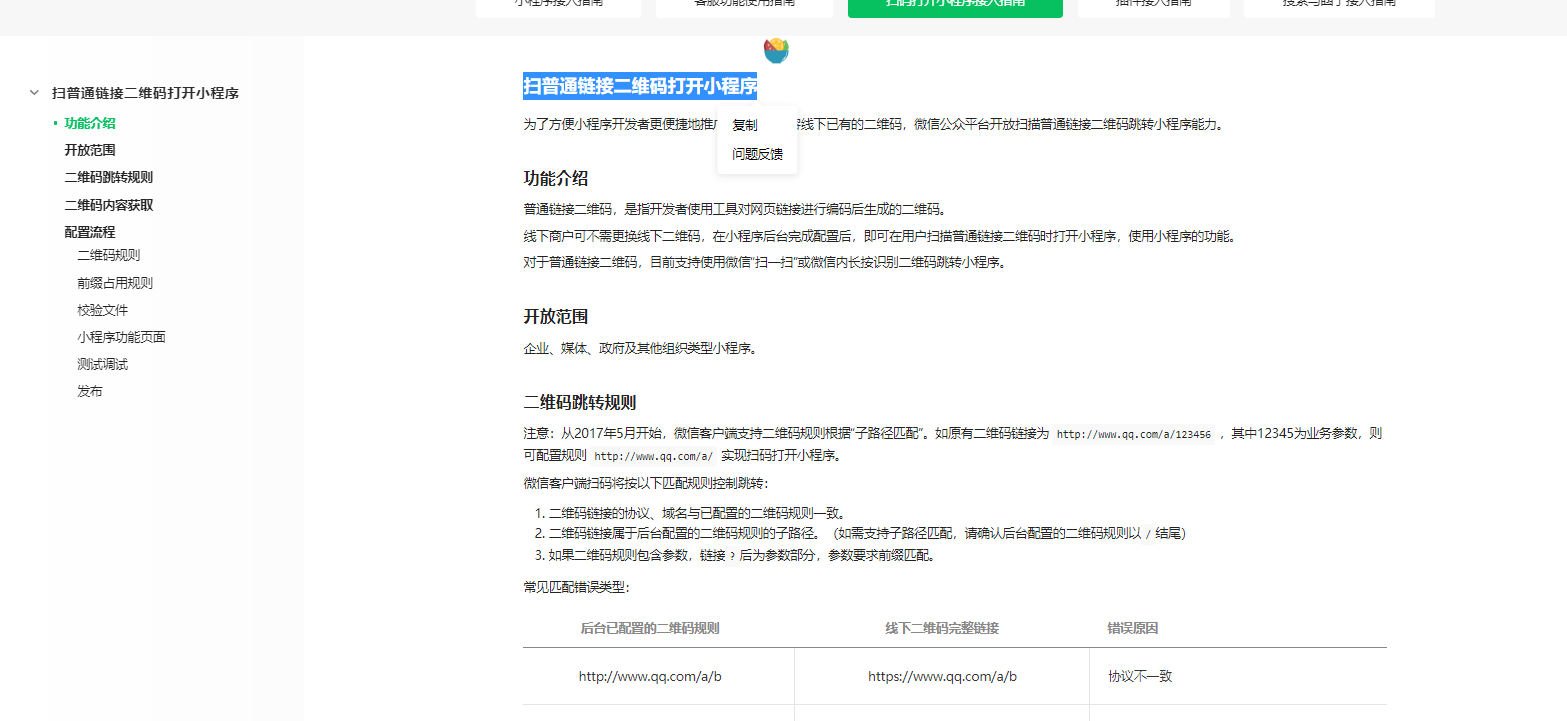Click the highlighted page title 扫普通链接二维码打开小程序
1567x721 pixels.
coord(640,86)
